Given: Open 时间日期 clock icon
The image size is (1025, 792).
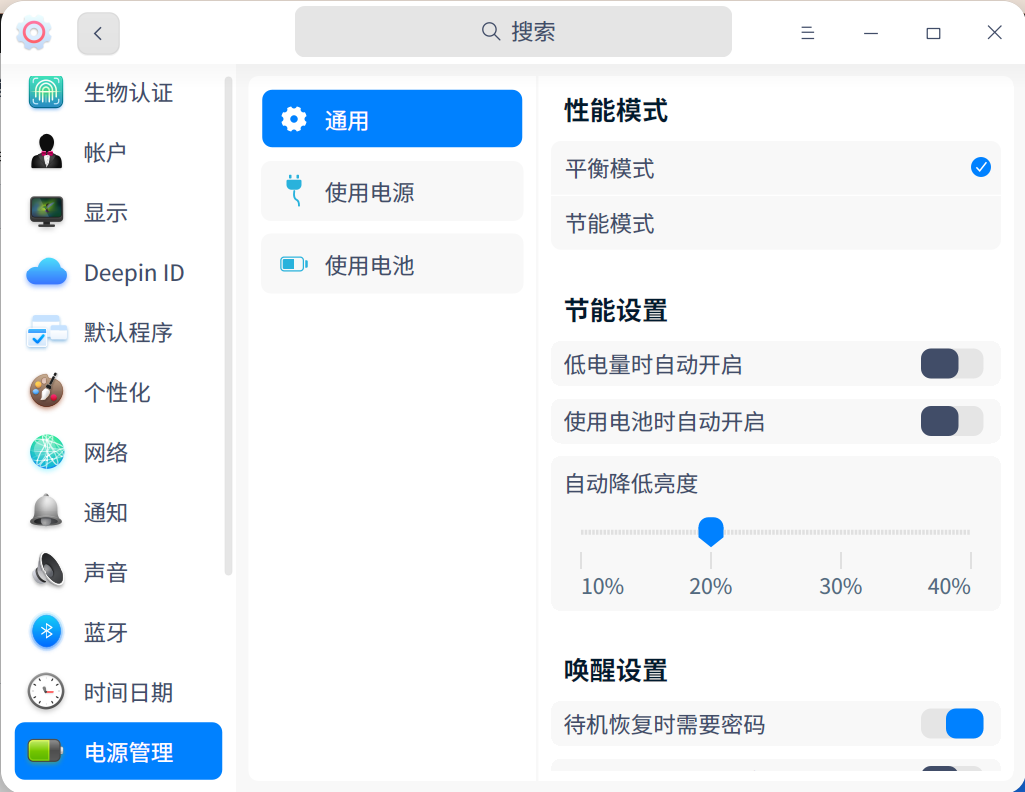Looking at the screenshot, I should coord(45,692).
